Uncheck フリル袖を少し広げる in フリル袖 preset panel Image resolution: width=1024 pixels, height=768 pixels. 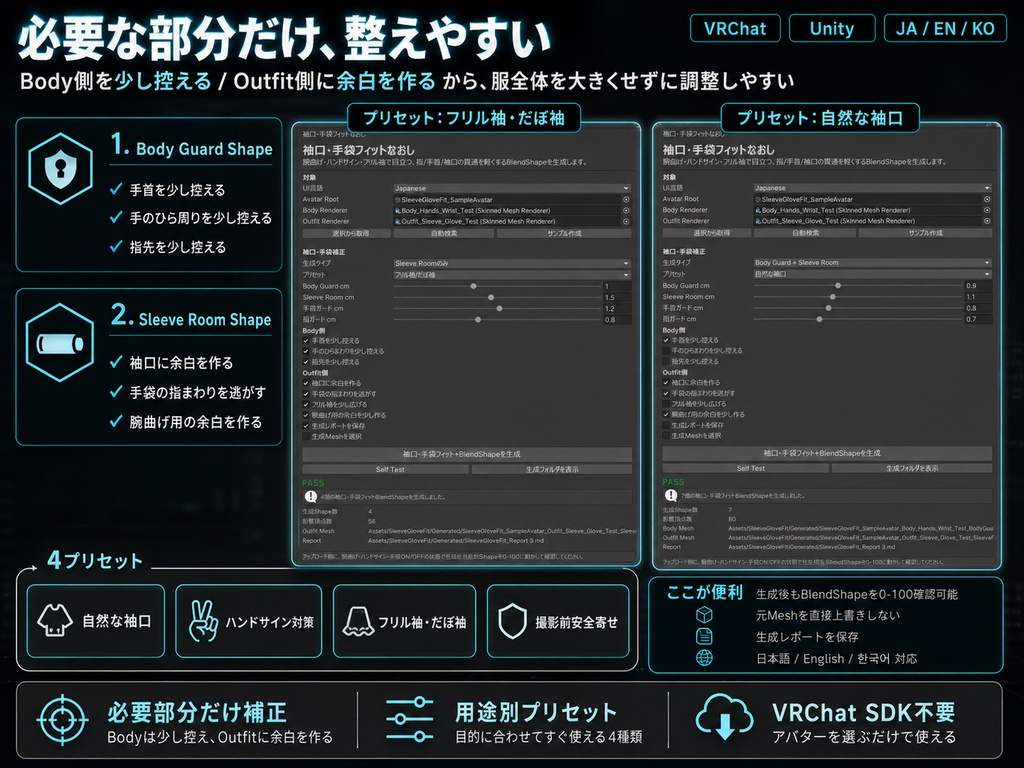pyautogui.click(x=306, y=404)
